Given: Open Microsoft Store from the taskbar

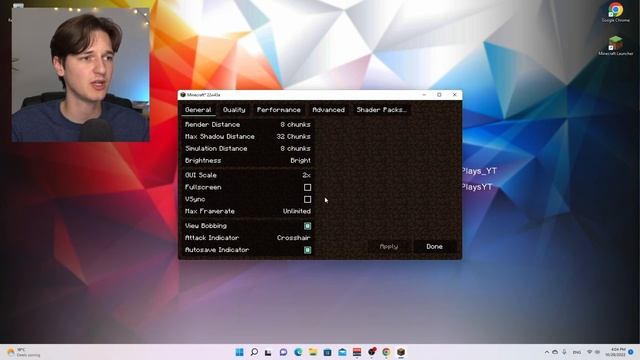Looking at the screenshot, I should point(327,352).
